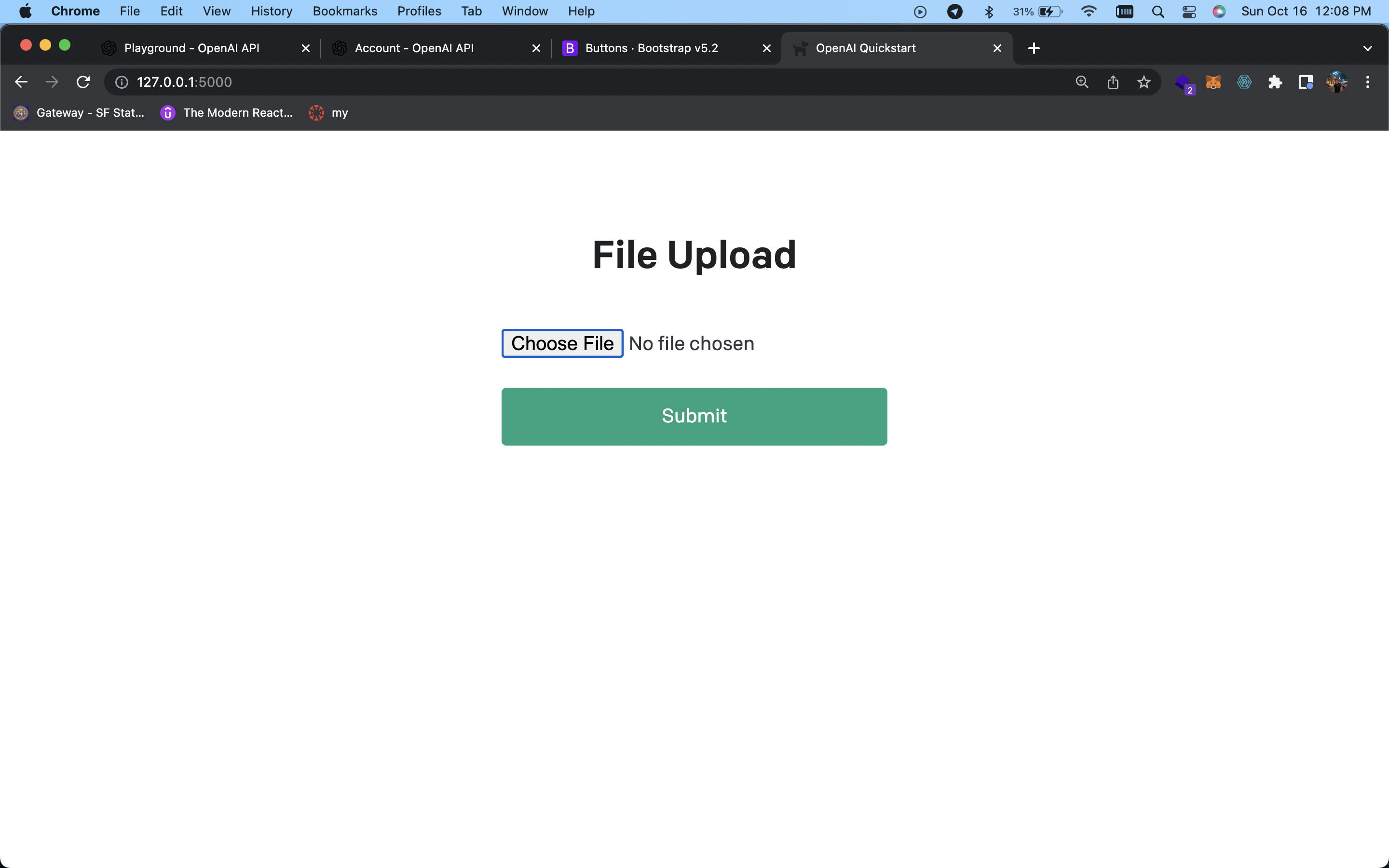1389x868 pixels.
Task: Switch to Playground - OpenAI API tab
Action: pos(191,48)
